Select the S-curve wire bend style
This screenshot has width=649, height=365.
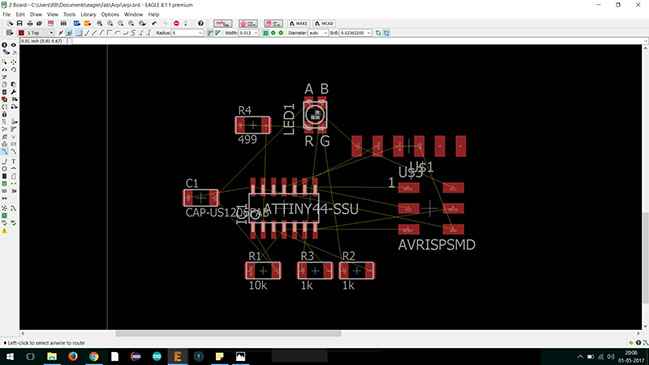(133, 33)
